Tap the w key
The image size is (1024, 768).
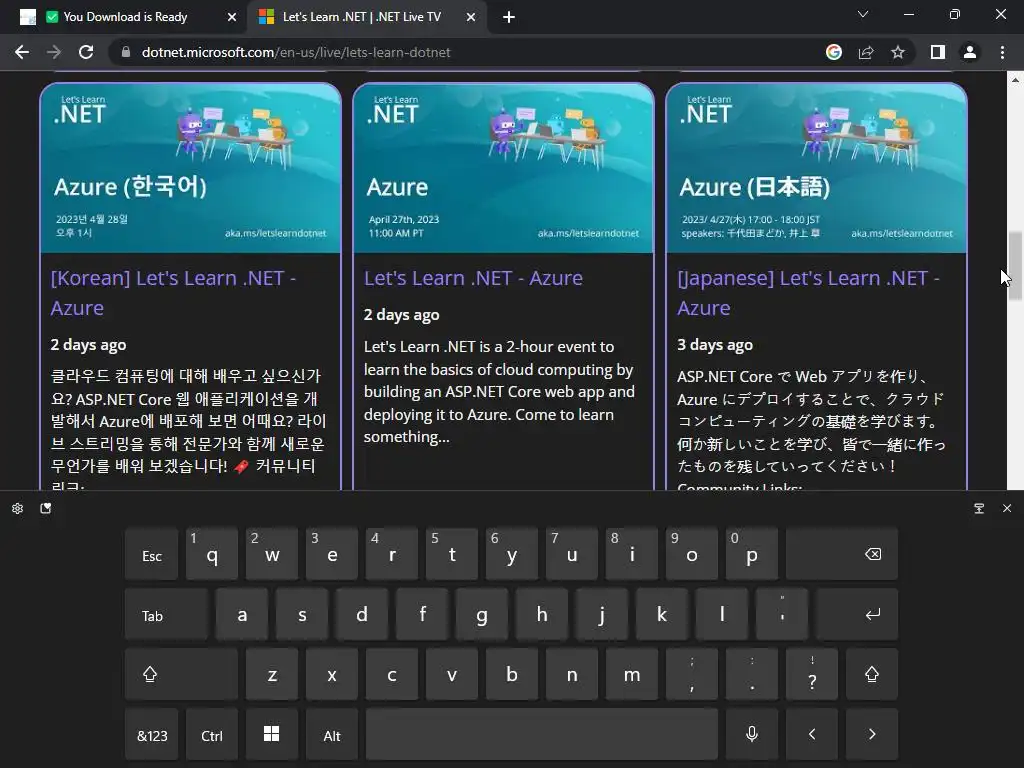(x=272, y=554)
